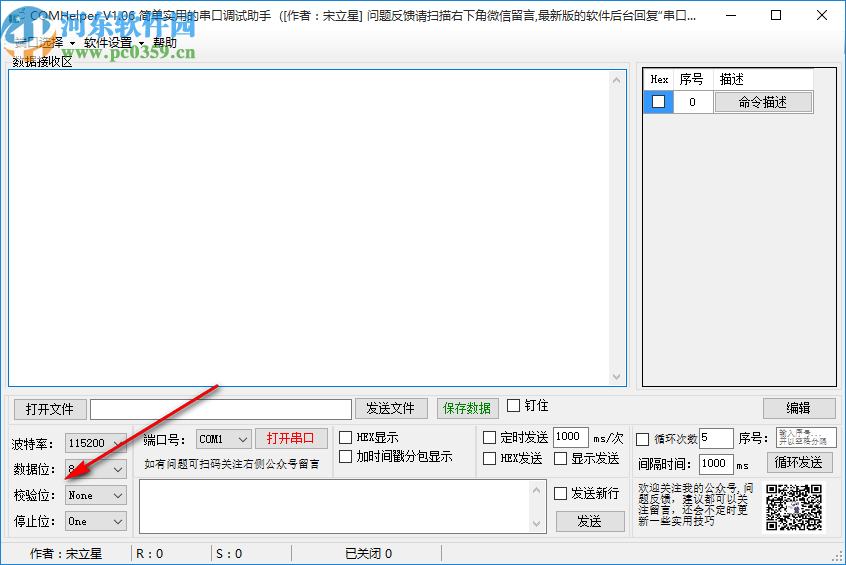Click the receive area scroll-down arrow
The width and height of the screenshot is (846, 565).
coord(617,377)
